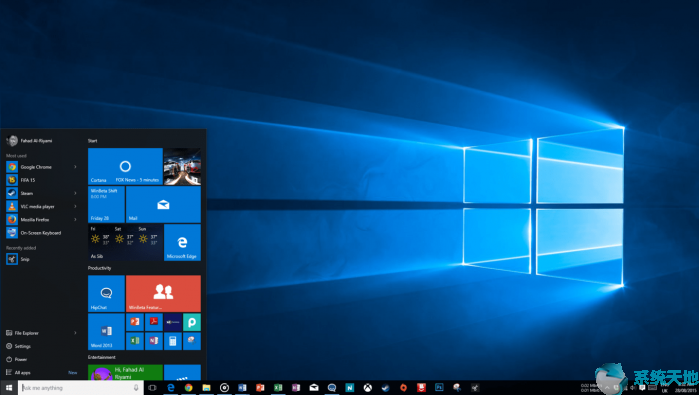Open Mozilla Firefox from Start menu
The image size is (700, 395).
click(41, 220)
